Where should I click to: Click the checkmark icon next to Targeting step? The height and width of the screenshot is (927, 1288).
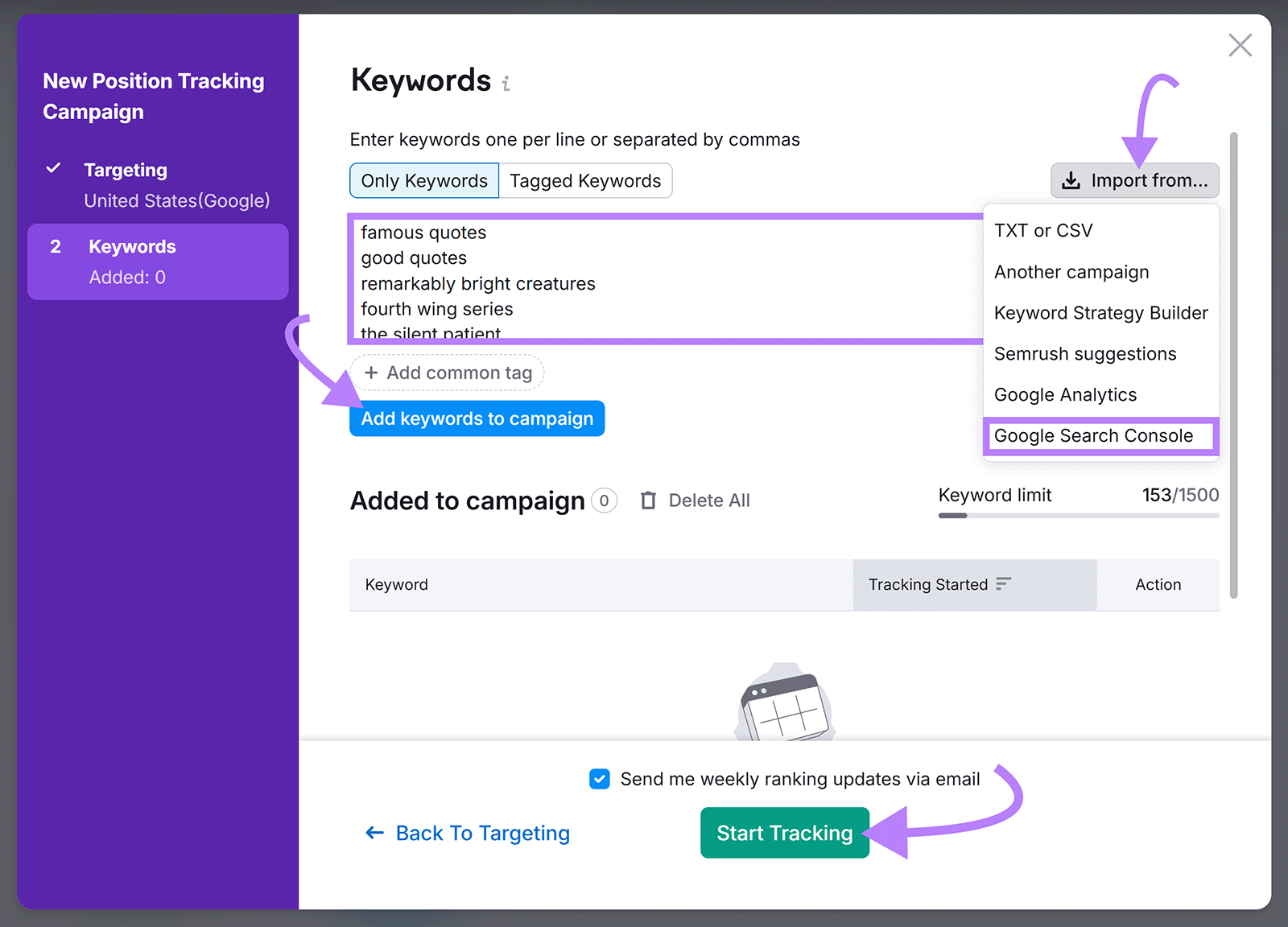[x=53, y=169]
